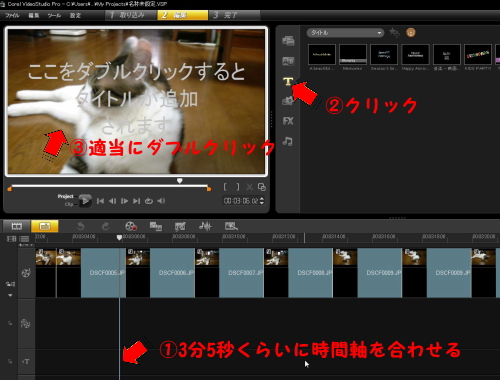
Task: Open the タイトル category dropdown
Action: coord(345,33)
